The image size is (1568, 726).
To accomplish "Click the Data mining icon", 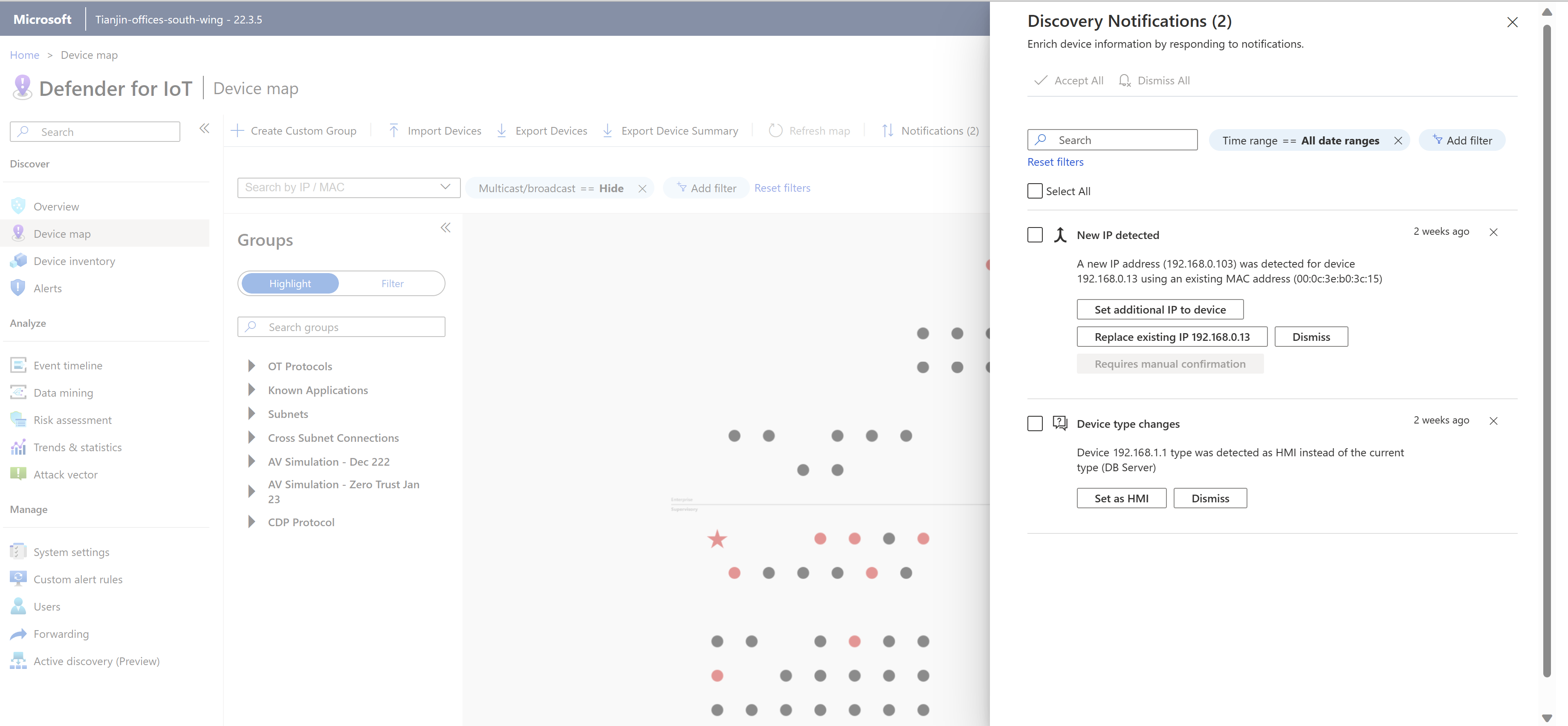I will click(18, 392).
